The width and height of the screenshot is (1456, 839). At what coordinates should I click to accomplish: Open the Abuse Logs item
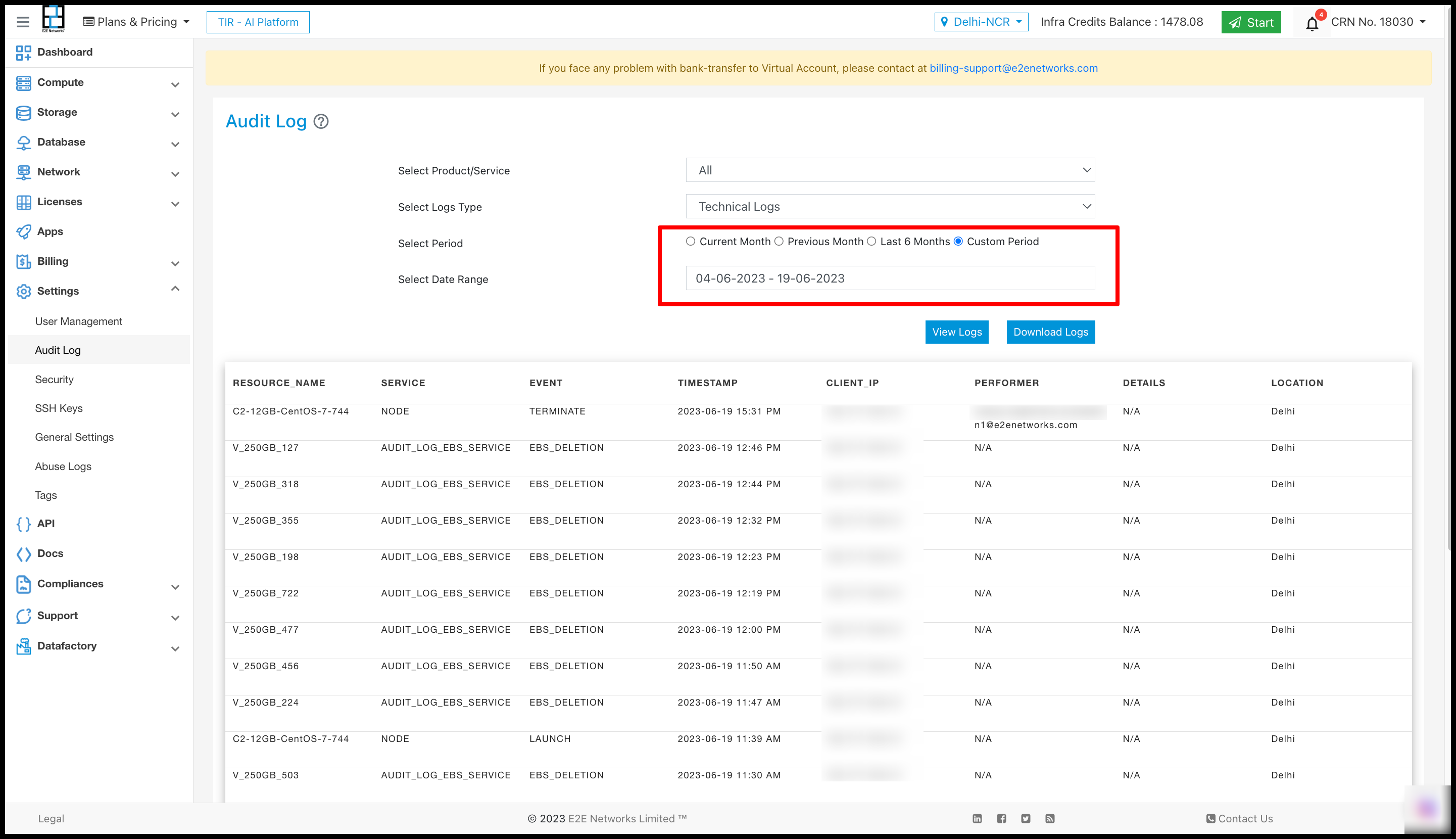63,466
